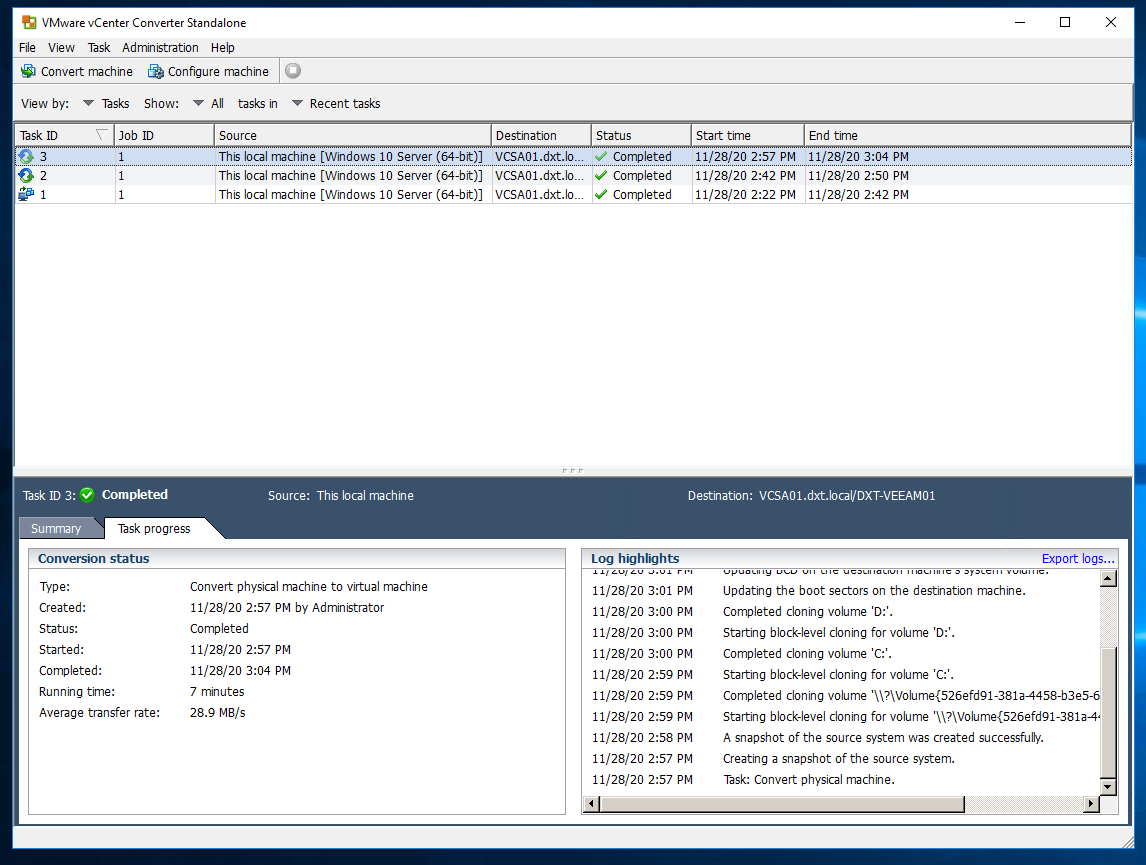Click the 'Convert physical machine to virtual machine' text
The image size is (1146, 865).
pos(308,586)
